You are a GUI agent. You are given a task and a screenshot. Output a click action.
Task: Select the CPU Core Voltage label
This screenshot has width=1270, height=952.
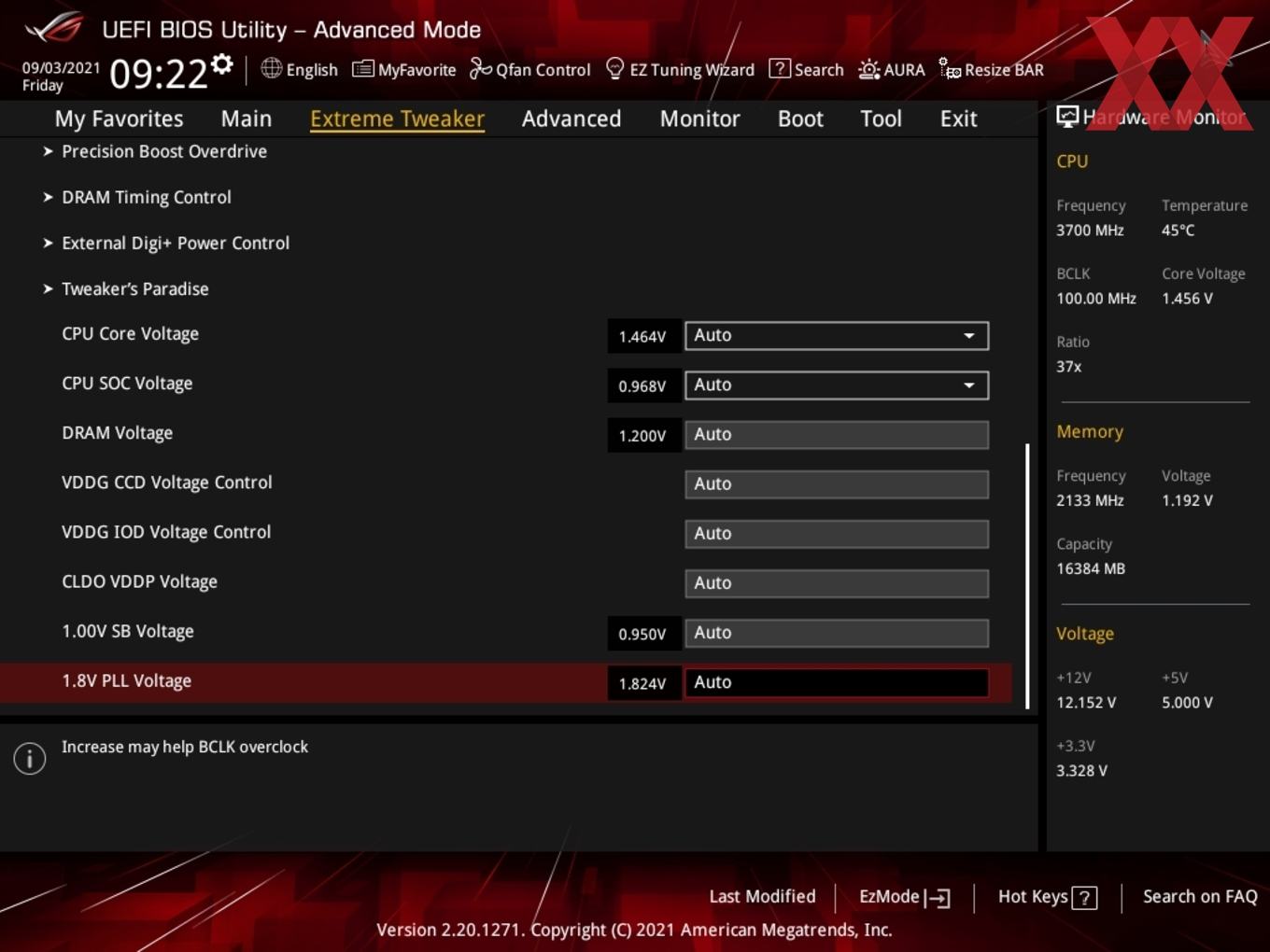click(130, 334)
